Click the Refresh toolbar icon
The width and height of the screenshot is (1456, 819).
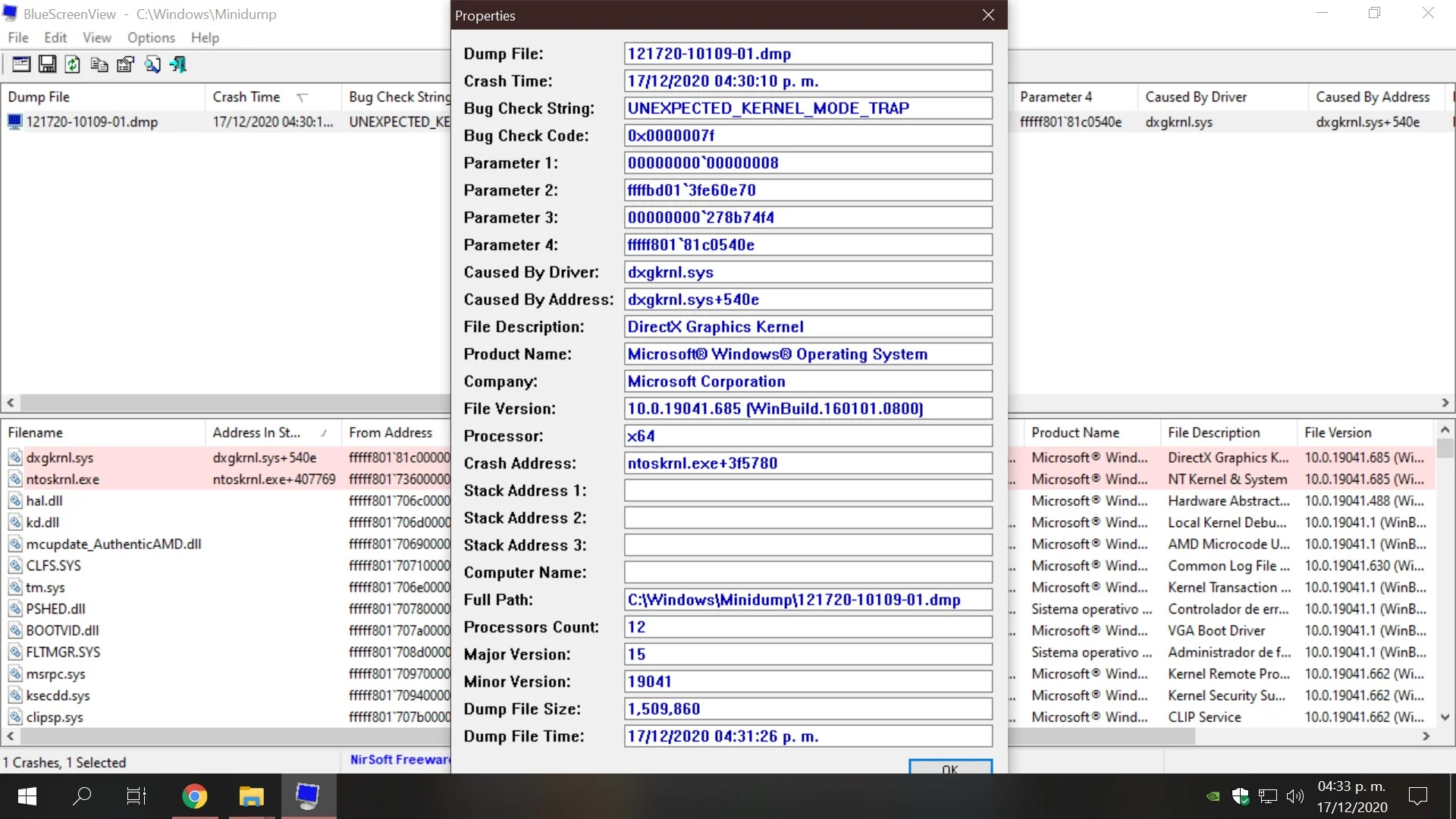click(73, 64)
